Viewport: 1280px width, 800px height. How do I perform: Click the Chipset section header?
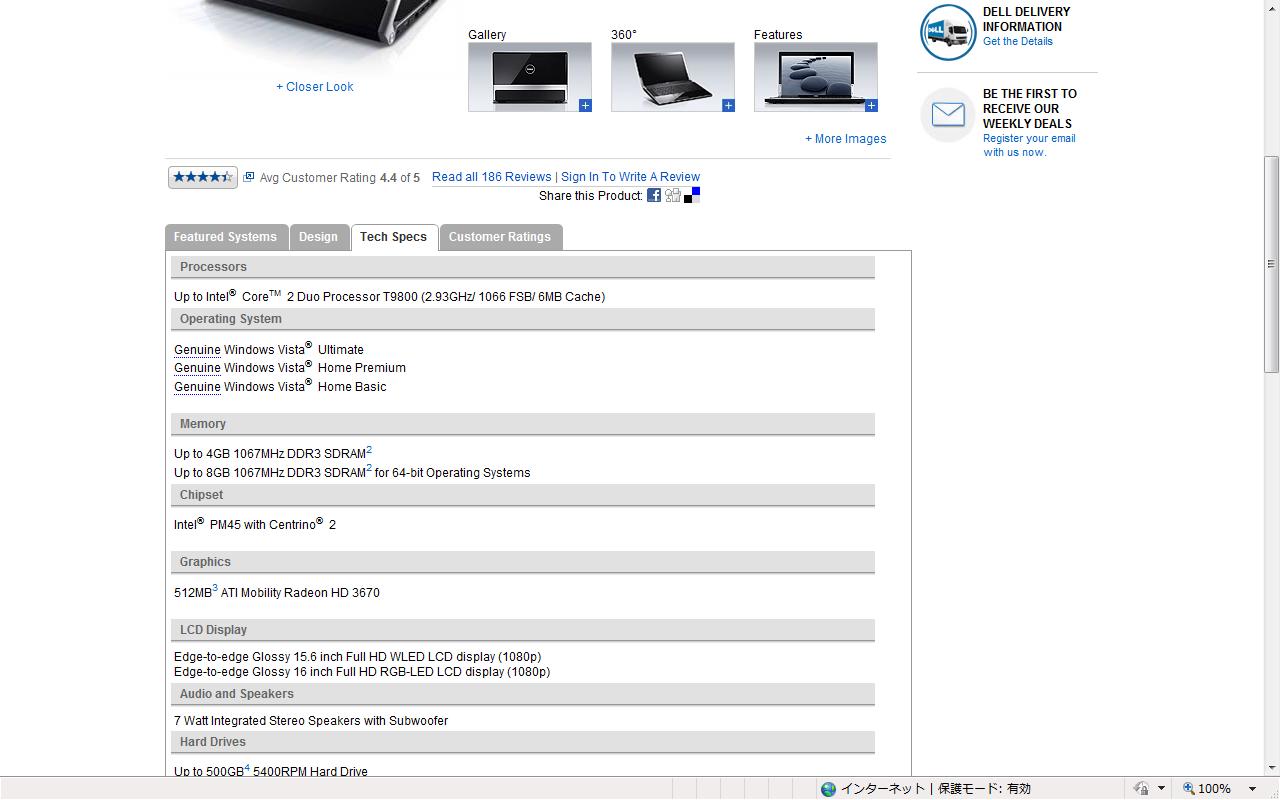click(523, 495)
